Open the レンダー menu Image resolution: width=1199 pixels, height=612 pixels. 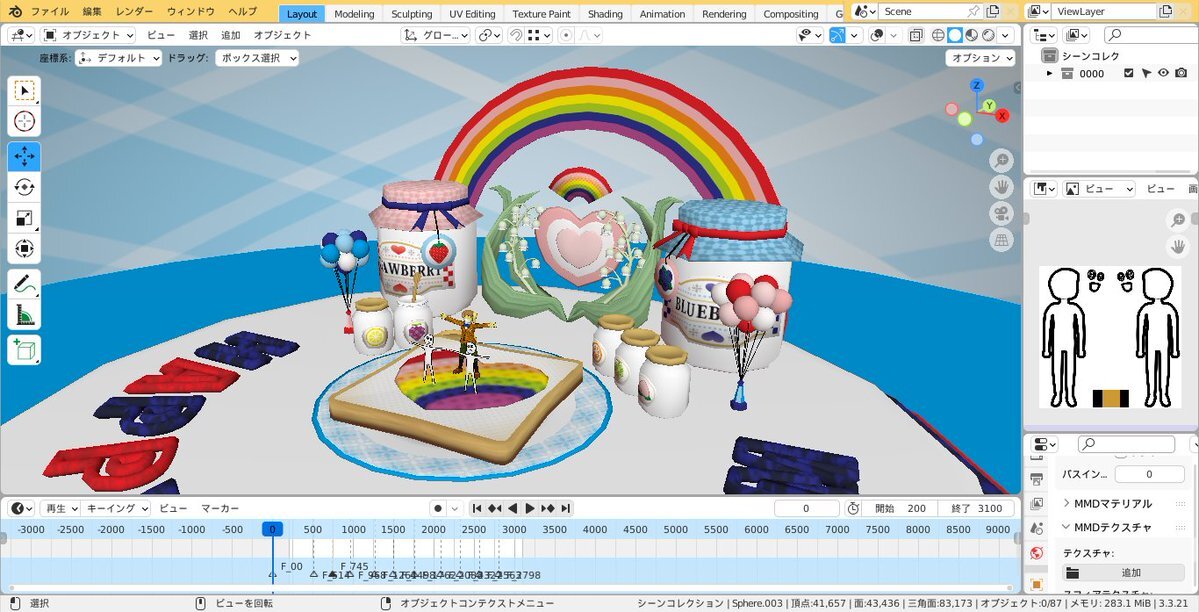click(134, 11)
